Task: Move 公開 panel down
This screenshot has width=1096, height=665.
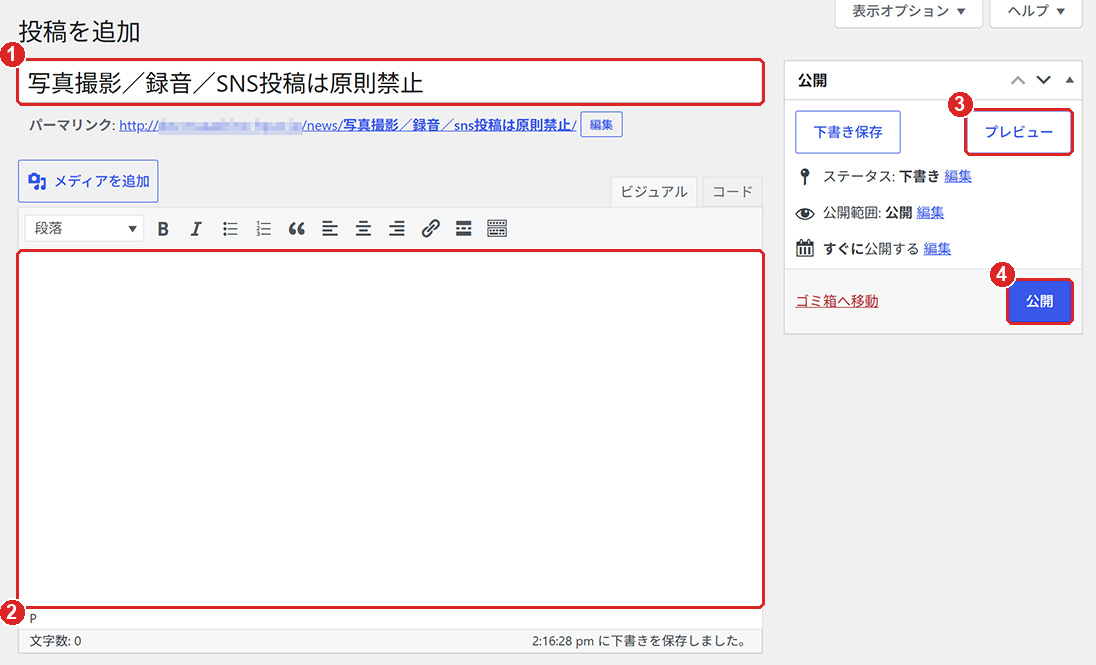Action: coord(1044,80)
